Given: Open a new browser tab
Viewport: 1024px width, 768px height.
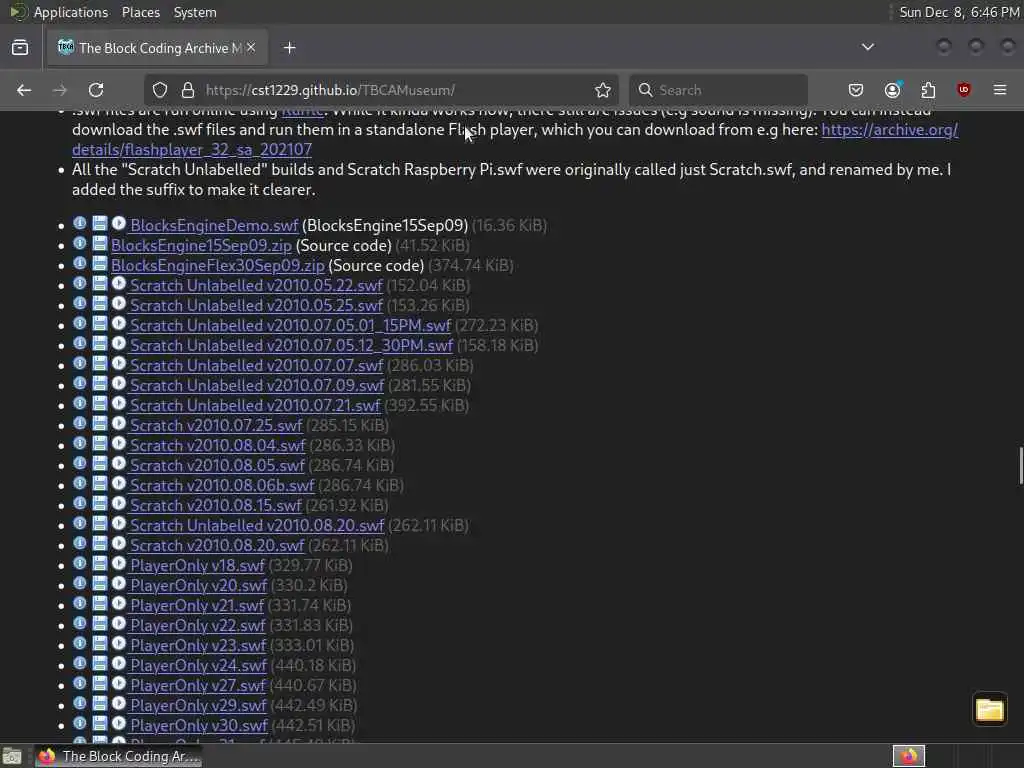Looking at the screenshot, I should click(290, 48).
